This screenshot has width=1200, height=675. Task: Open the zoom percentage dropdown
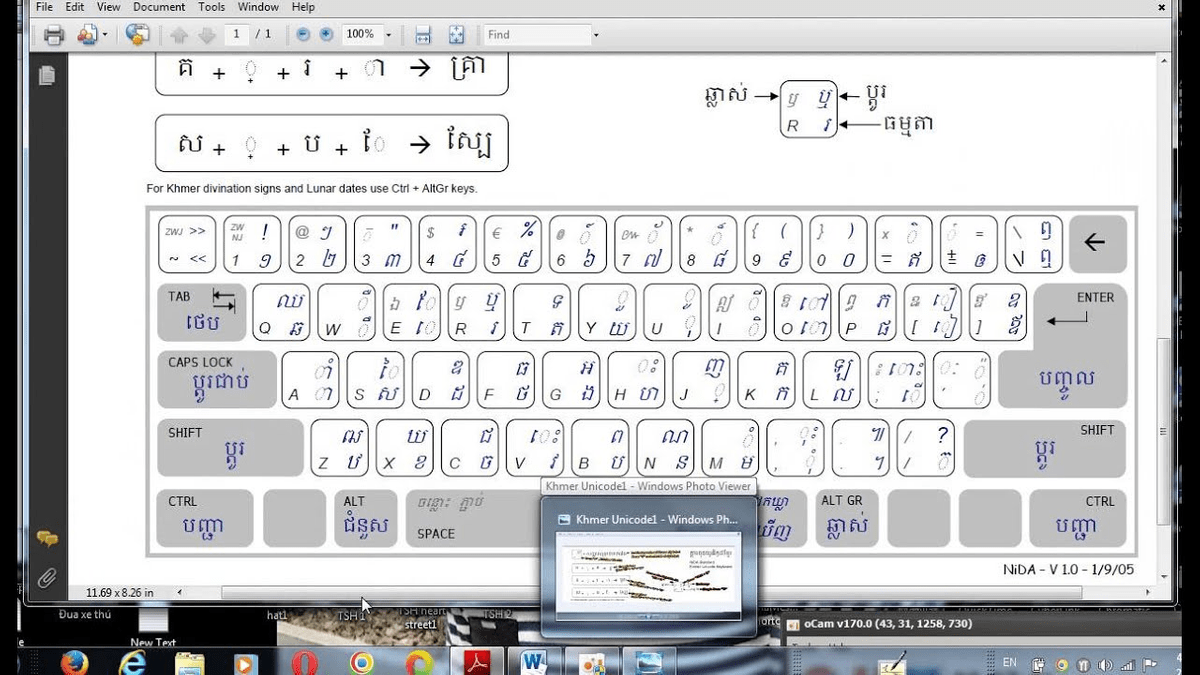coord(390,34)
